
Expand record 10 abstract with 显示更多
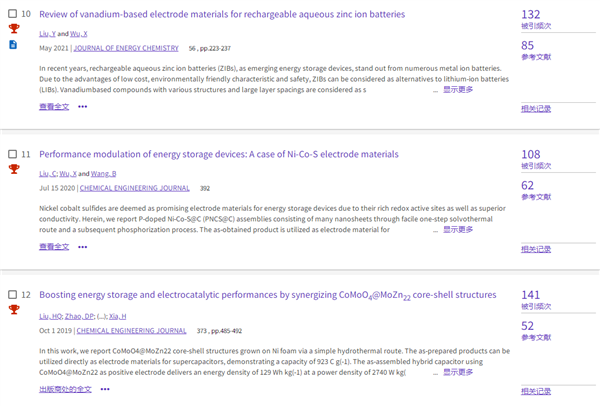point(458,90)
